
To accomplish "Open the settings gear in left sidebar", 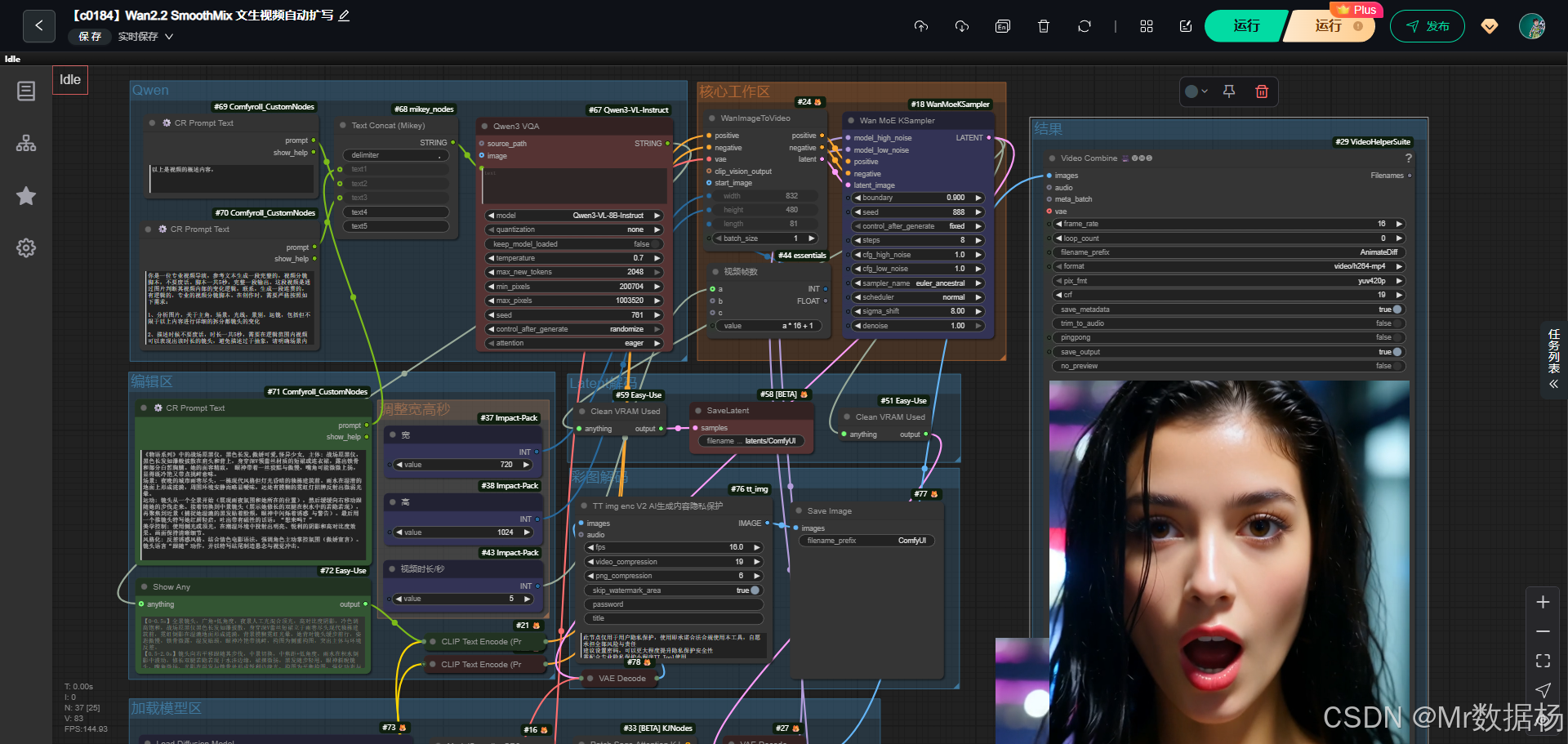I will 26,248.
